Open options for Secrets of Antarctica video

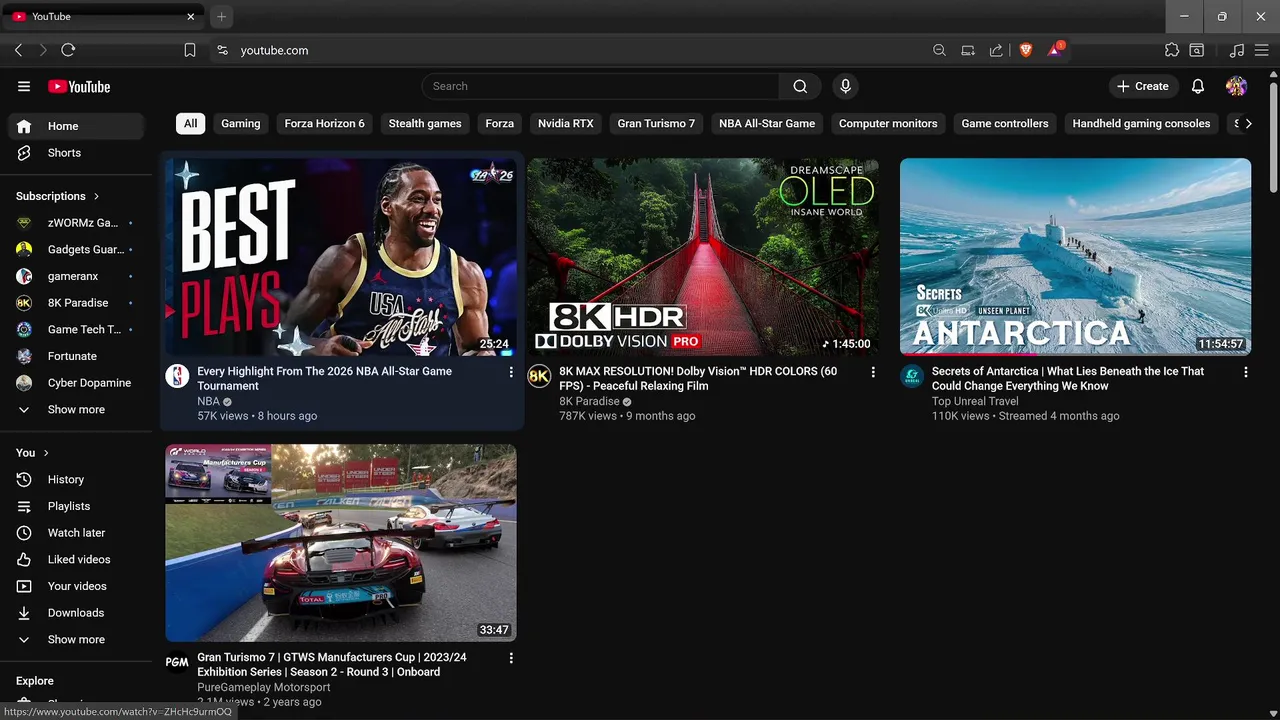point(1246,372)
